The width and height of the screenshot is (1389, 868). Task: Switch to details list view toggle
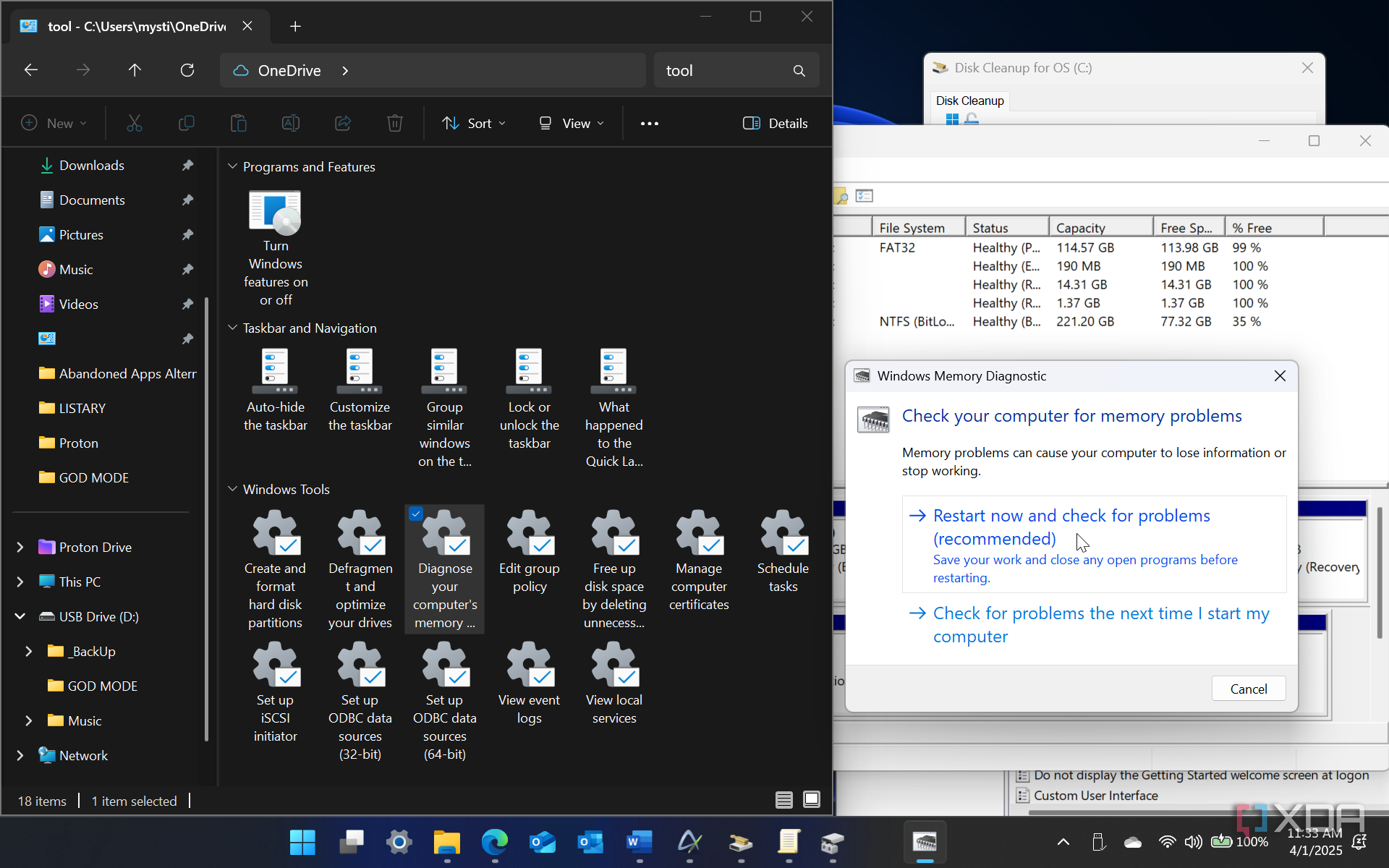click(x=784, y=799)
